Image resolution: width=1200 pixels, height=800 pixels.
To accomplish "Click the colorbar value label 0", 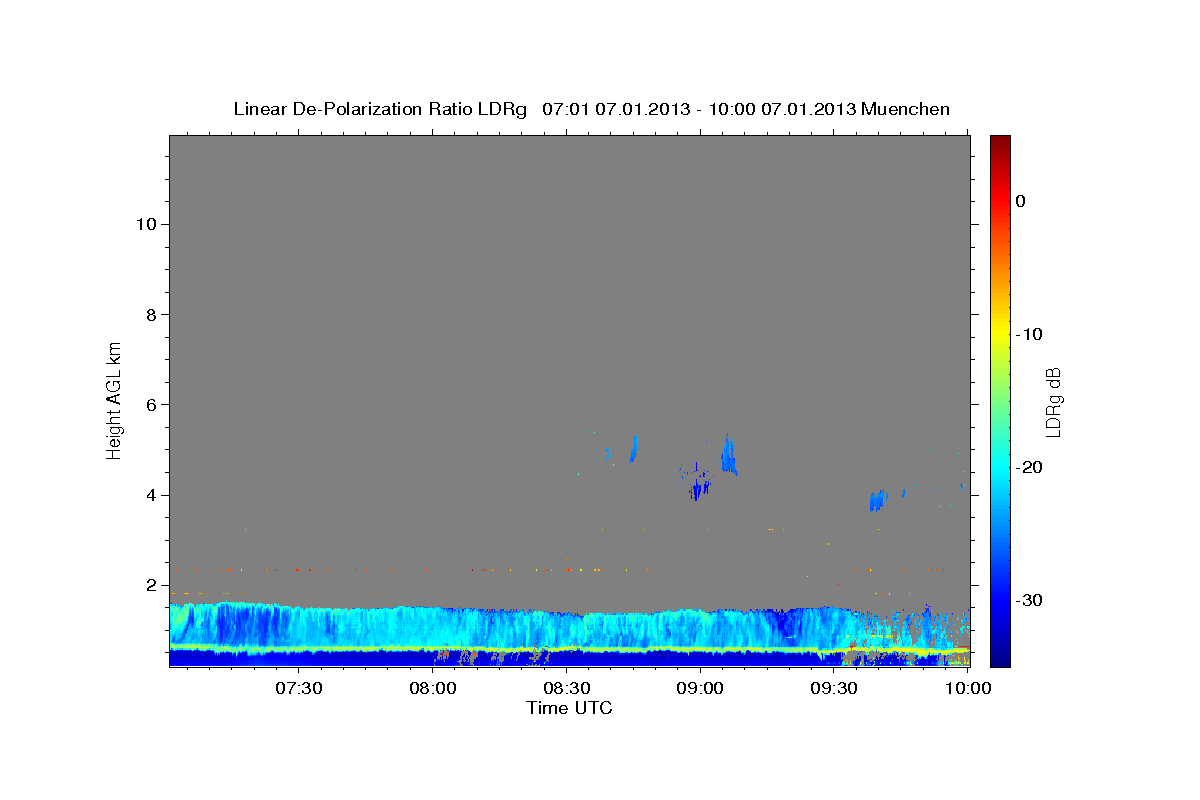I will point(1021,201).
